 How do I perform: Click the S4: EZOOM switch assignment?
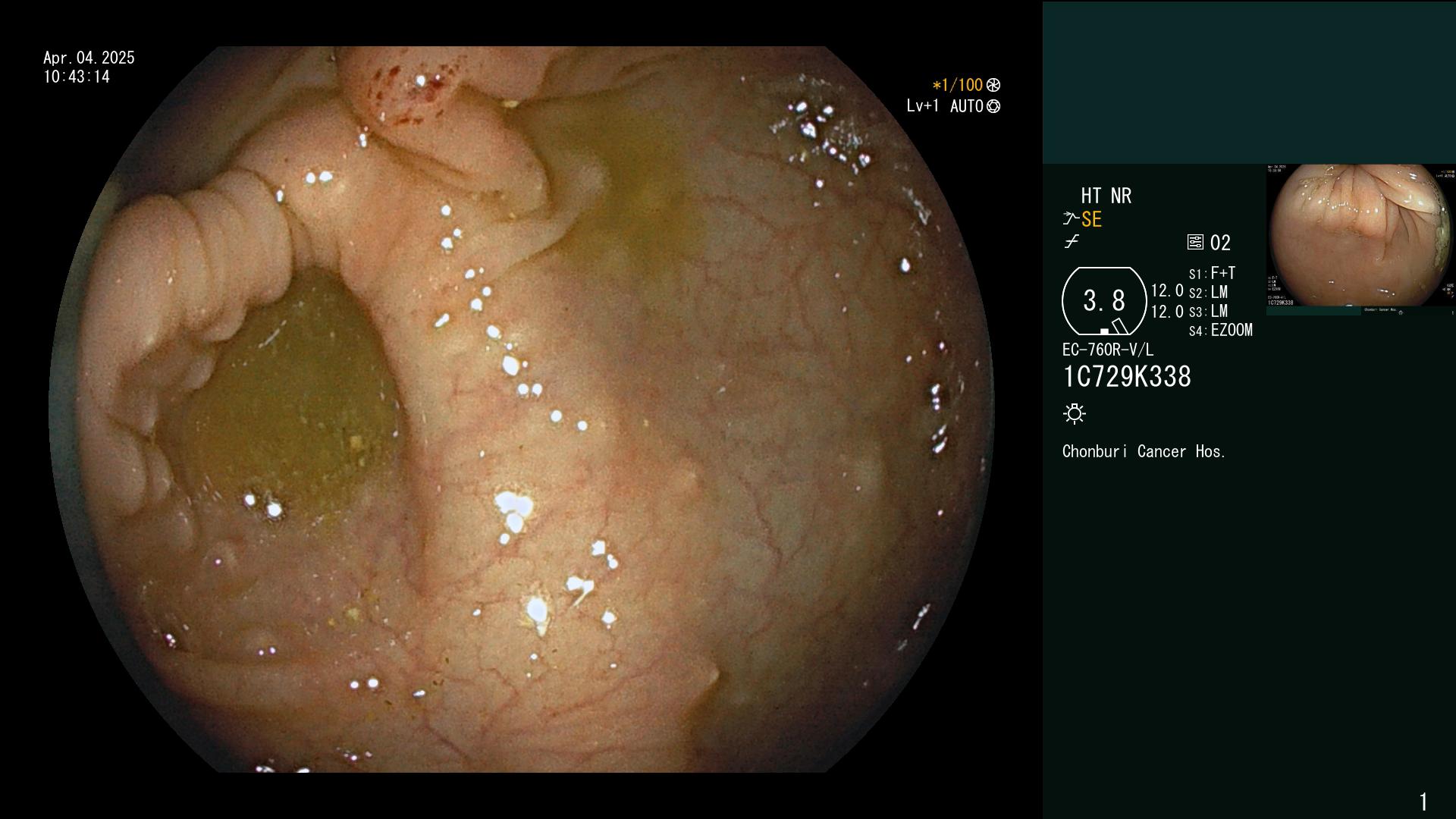pos(1221,330)
